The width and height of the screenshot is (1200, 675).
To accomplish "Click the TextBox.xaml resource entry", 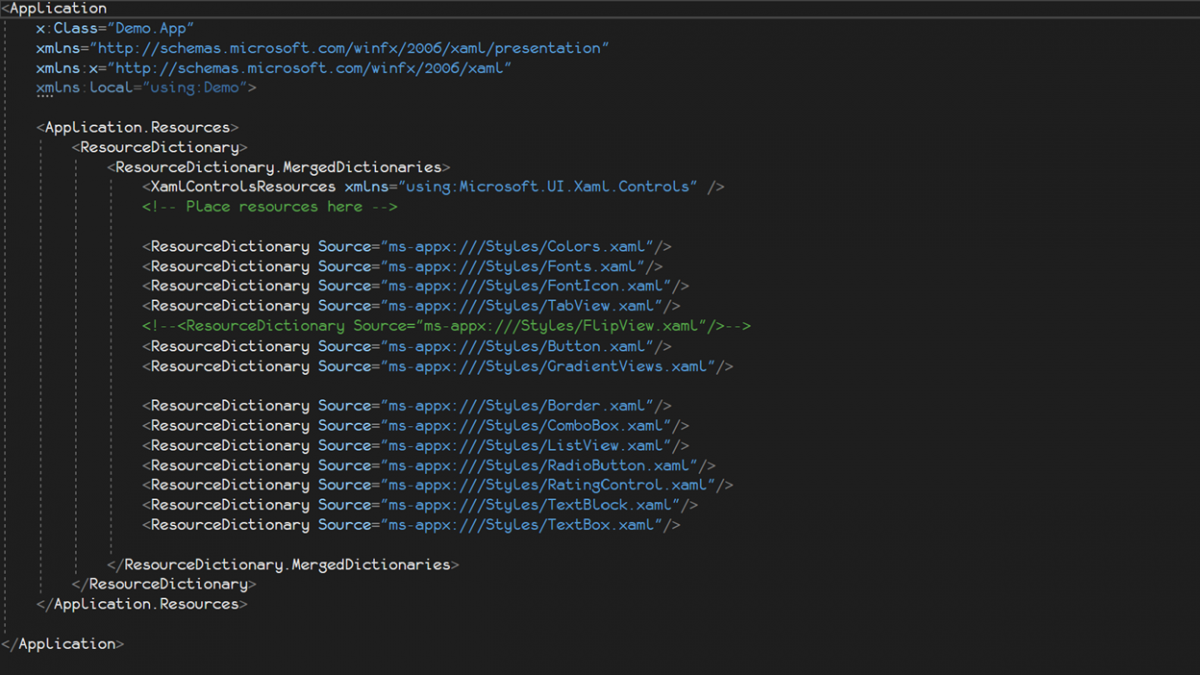I will click(410, 524).
